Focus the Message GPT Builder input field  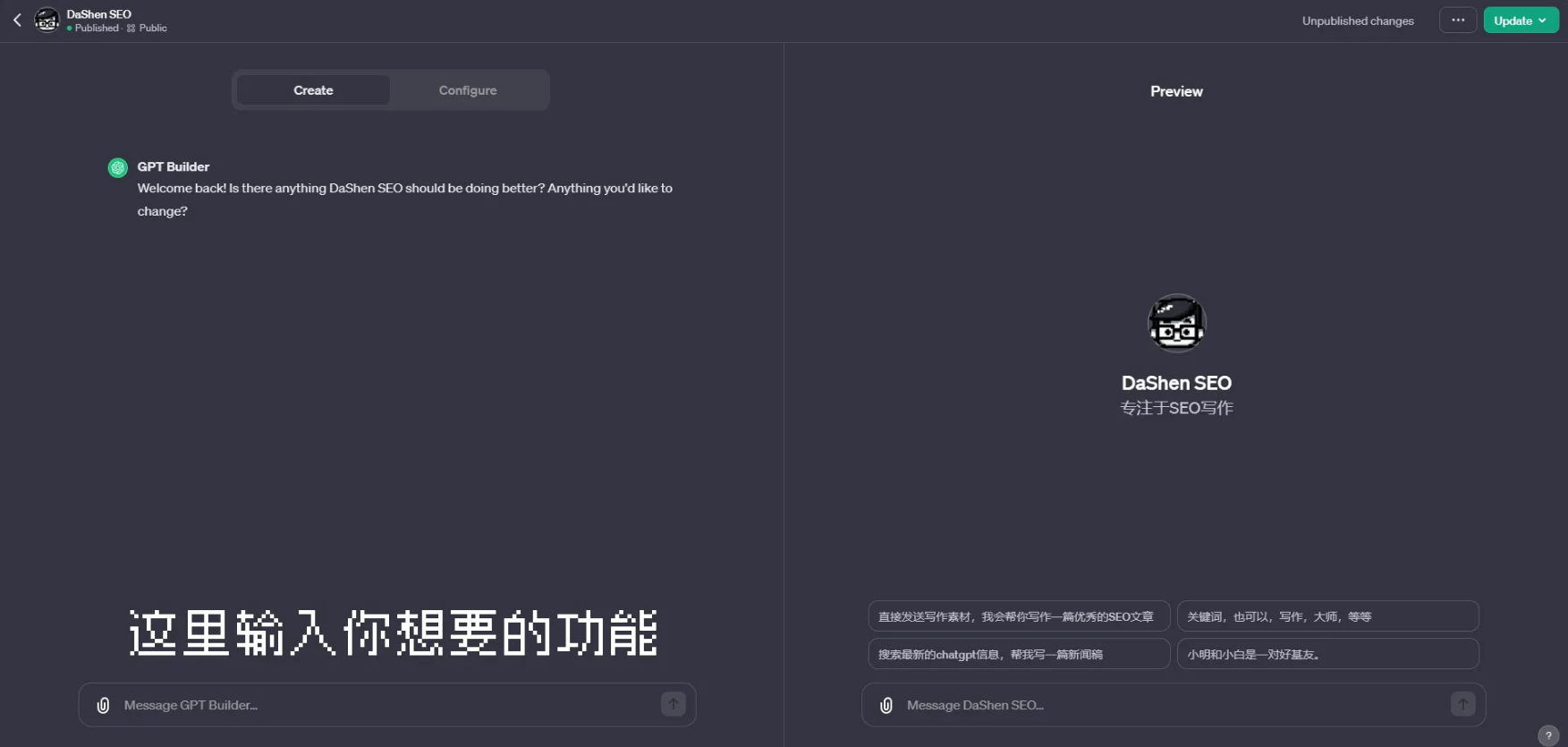pyautogui.click(x=387, y=705)
